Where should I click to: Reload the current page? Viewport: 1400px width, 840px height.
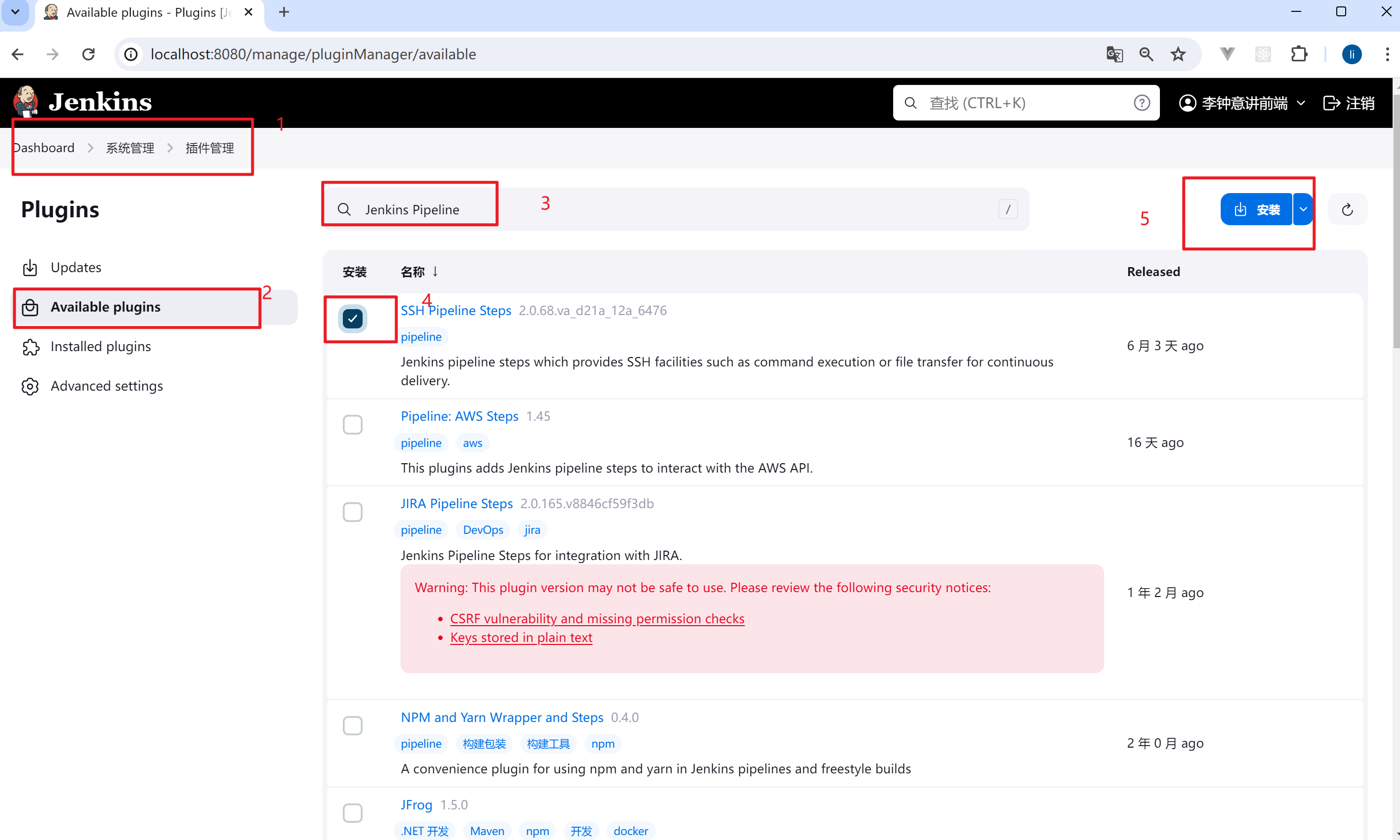click(x=88, y=54)
